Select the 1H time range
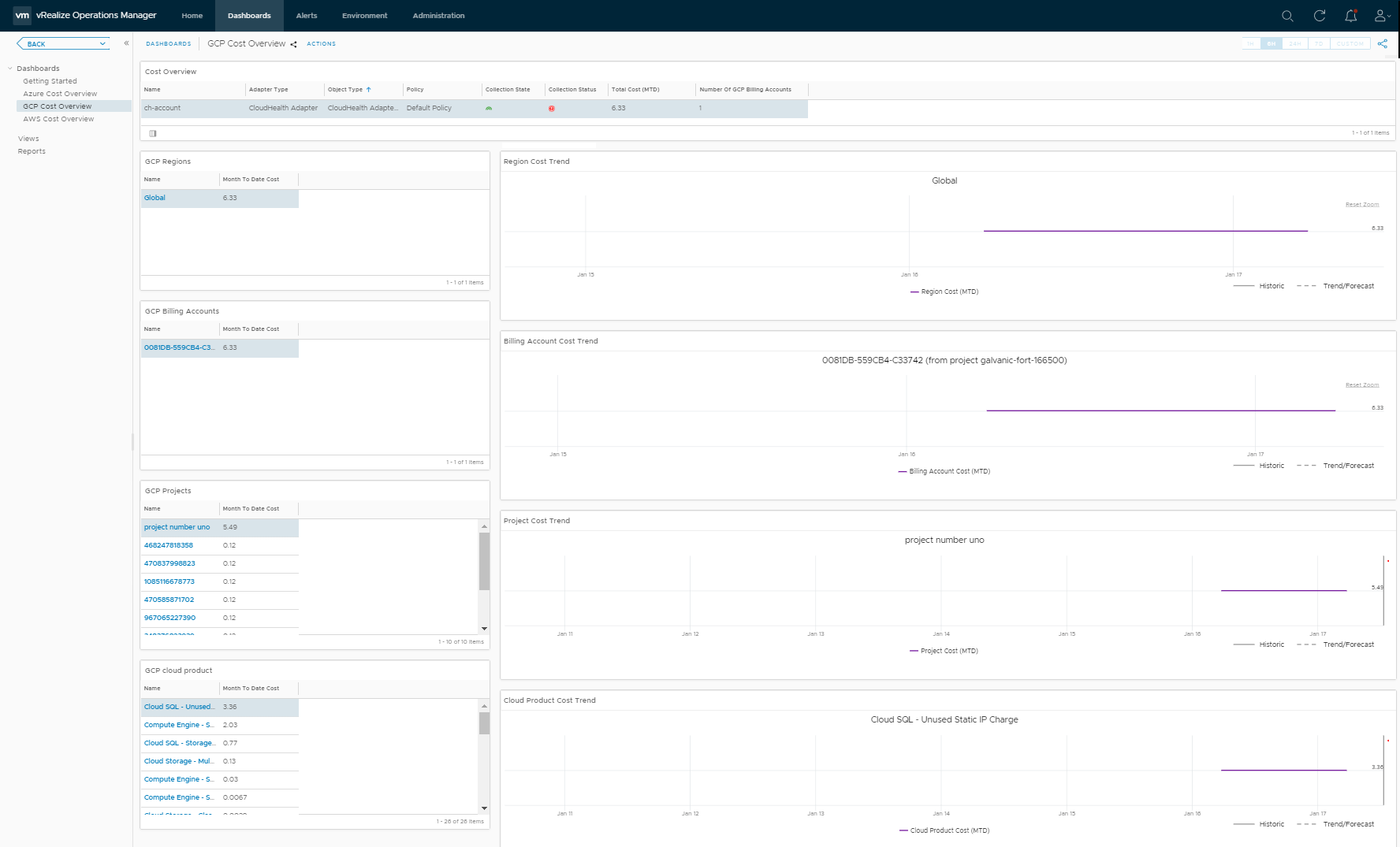Viewport: 1400px width, 847px height. click(x=1251, y=43)
